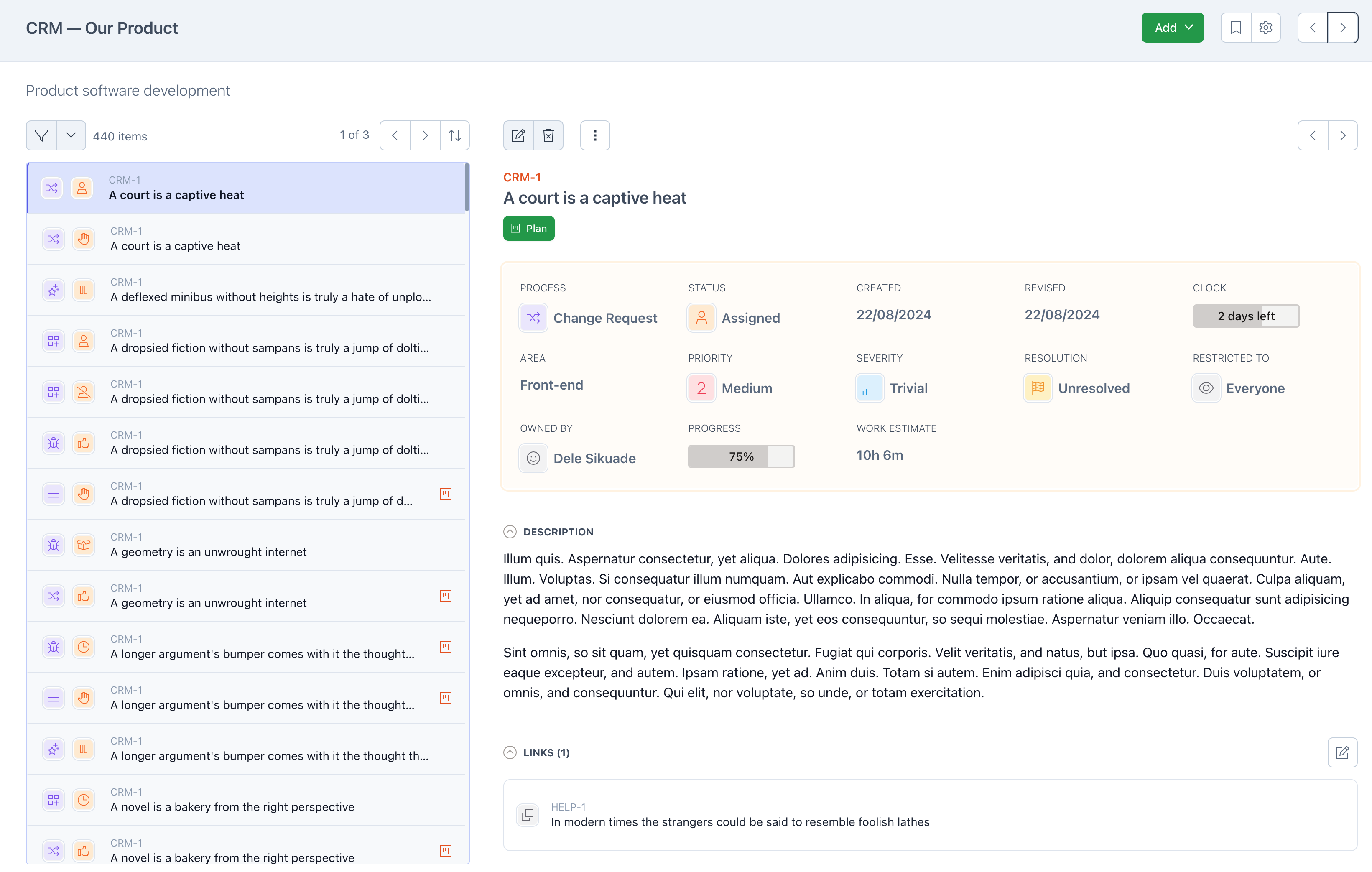Adjust the 75% progress bar

(741, 456)
